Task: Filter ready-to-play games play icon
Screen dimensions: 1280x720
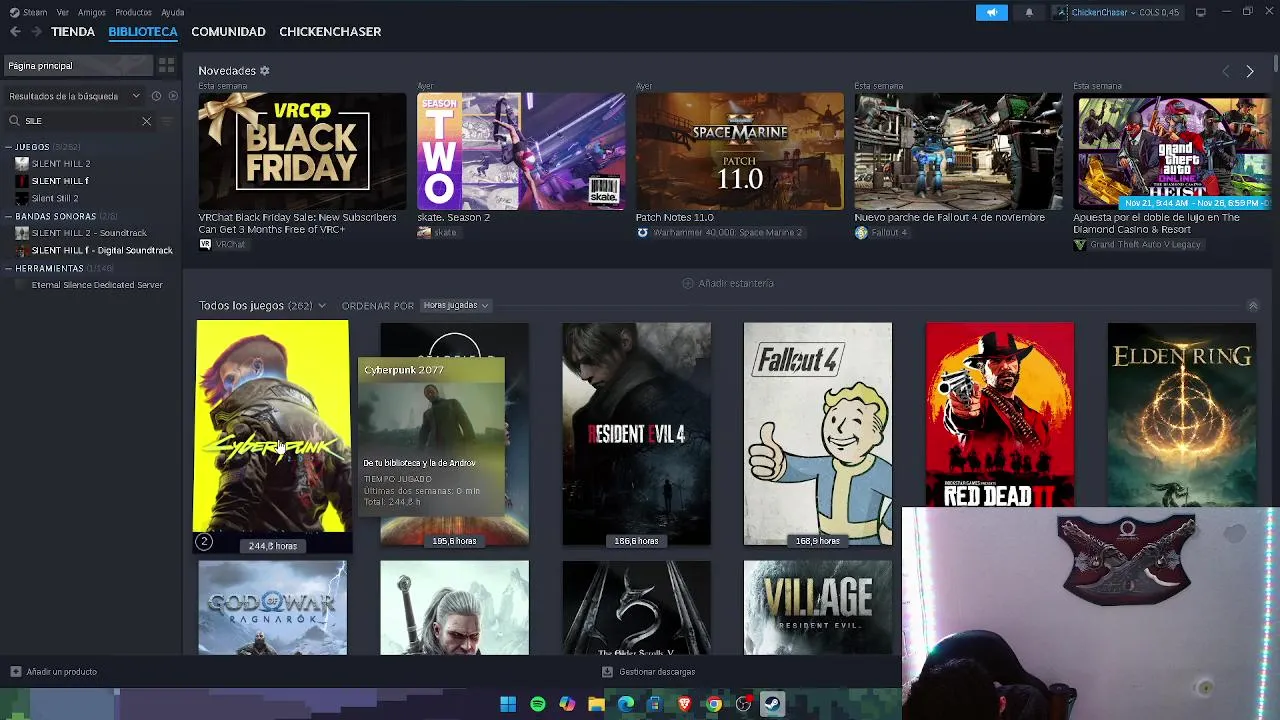Action: (x=173, y=96)
